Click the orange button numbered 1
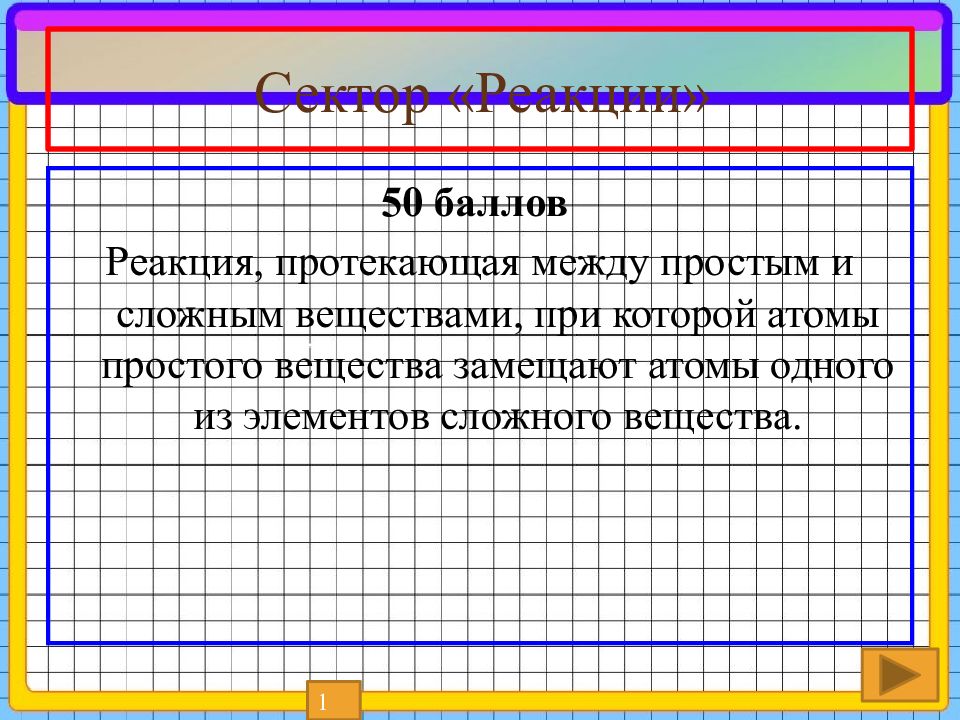This screenshot has height=720, width=960. (333, 700)
